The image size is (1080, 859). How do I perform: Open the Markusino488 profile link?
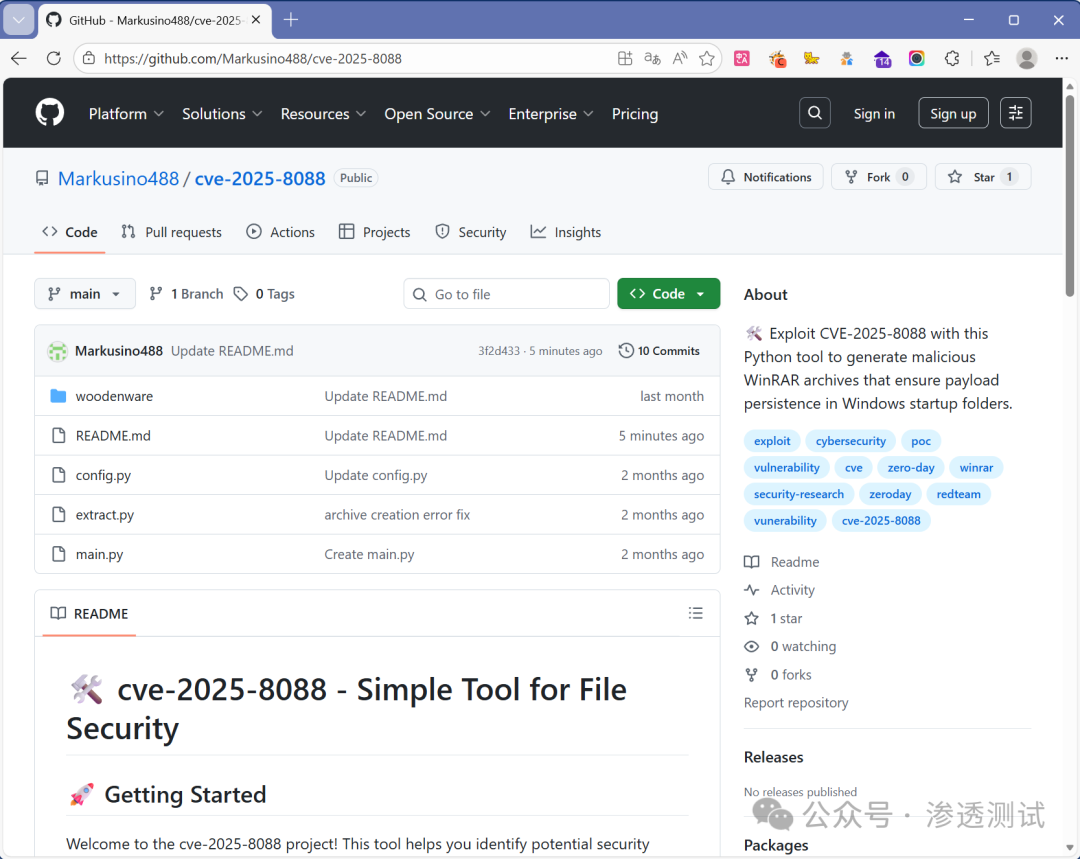pos(118,178)
